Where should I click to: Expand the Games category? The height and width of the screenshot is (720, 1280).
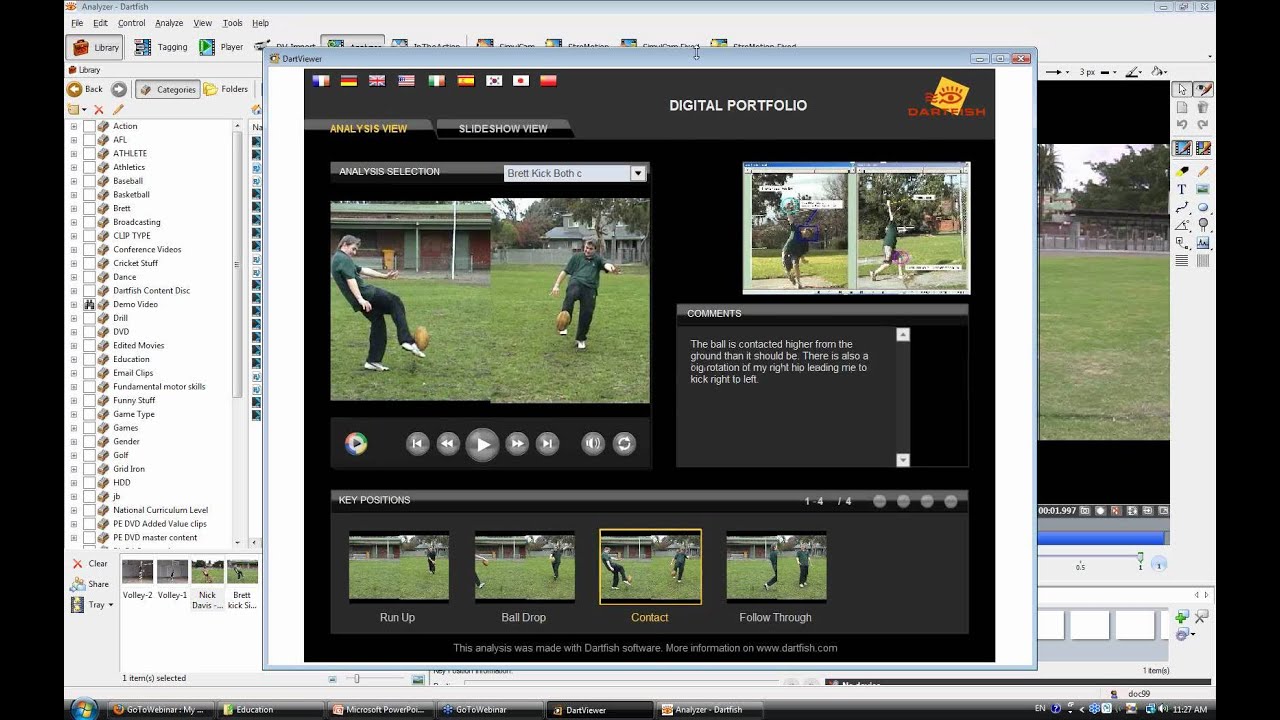(73, 428)
